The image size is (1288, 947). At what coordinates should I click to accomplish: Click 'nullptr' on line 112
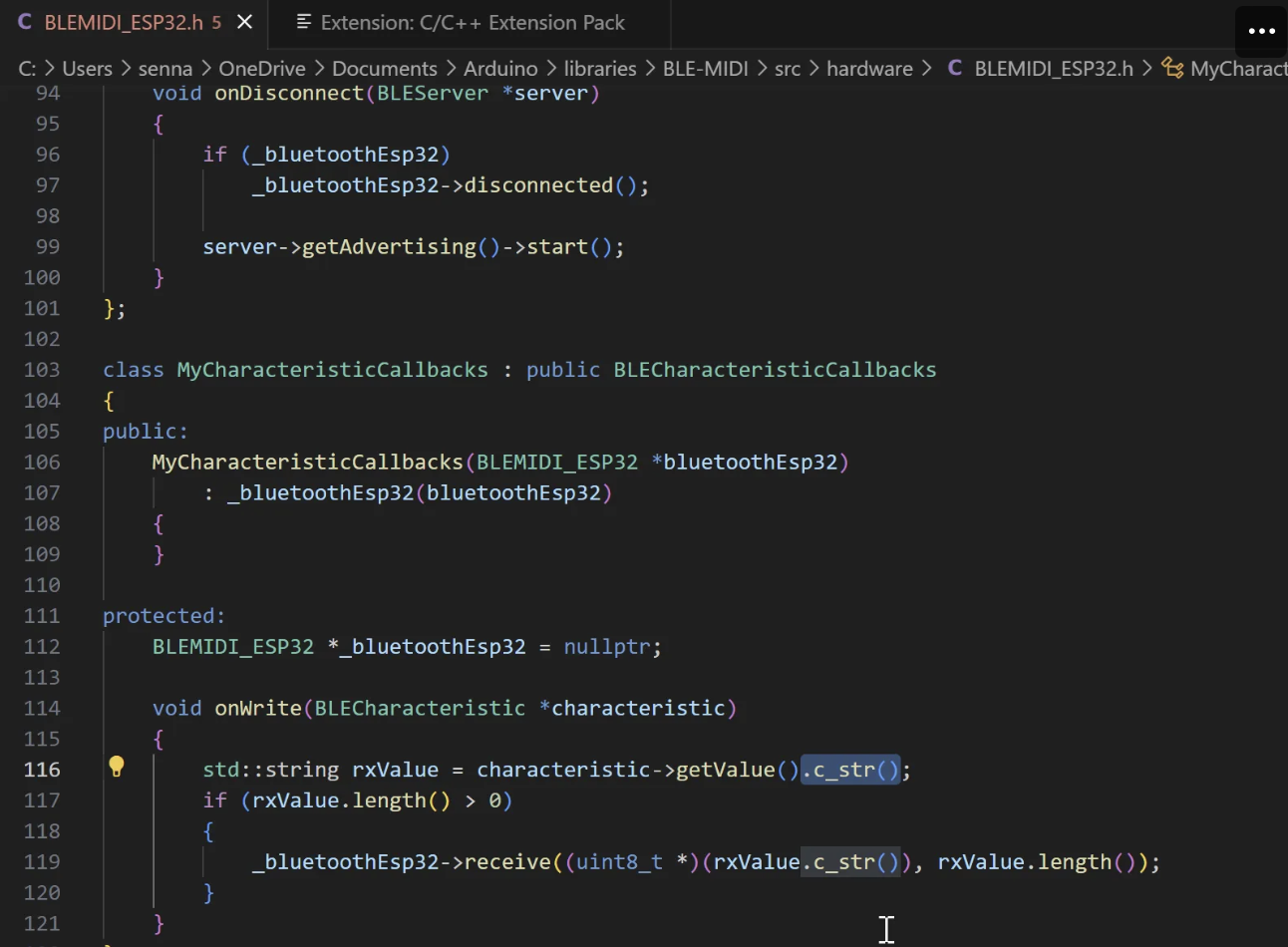tap(607, 647)
